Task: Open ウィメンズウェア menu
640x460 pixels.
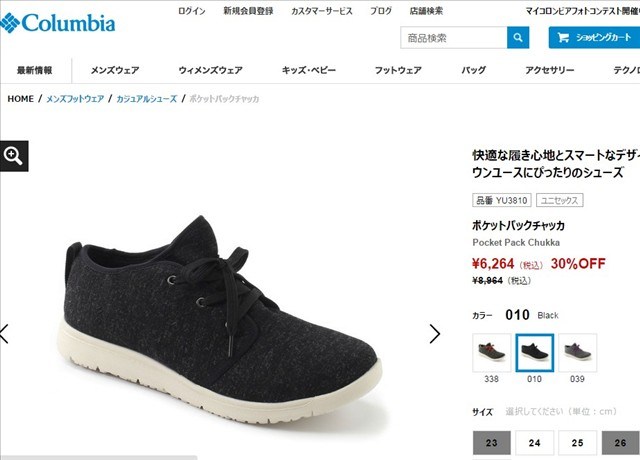Action: (x=210, y=70)
